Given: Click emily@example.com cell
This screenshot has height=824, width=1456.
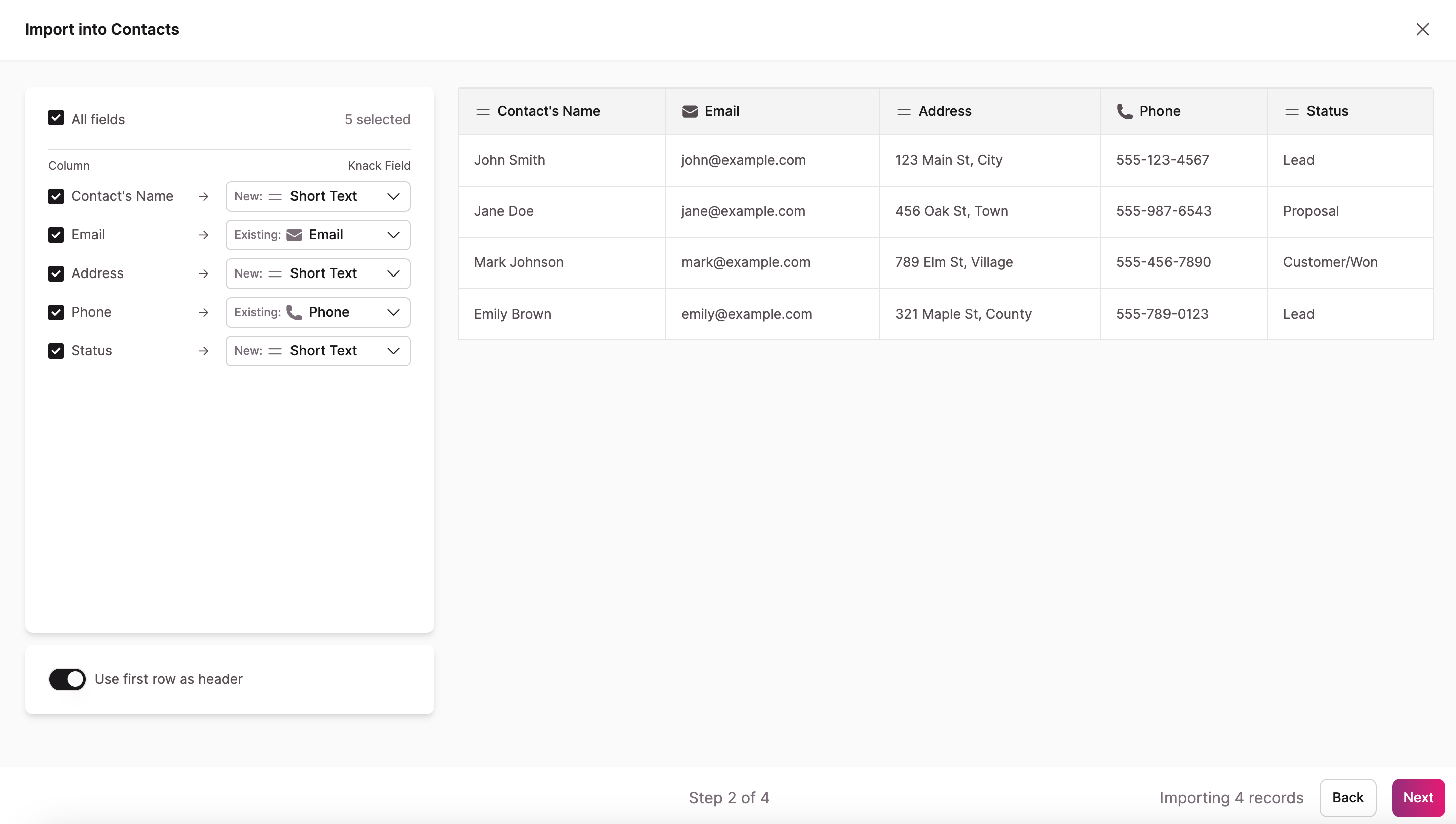Looking at the screenshot, I should 772,314.
